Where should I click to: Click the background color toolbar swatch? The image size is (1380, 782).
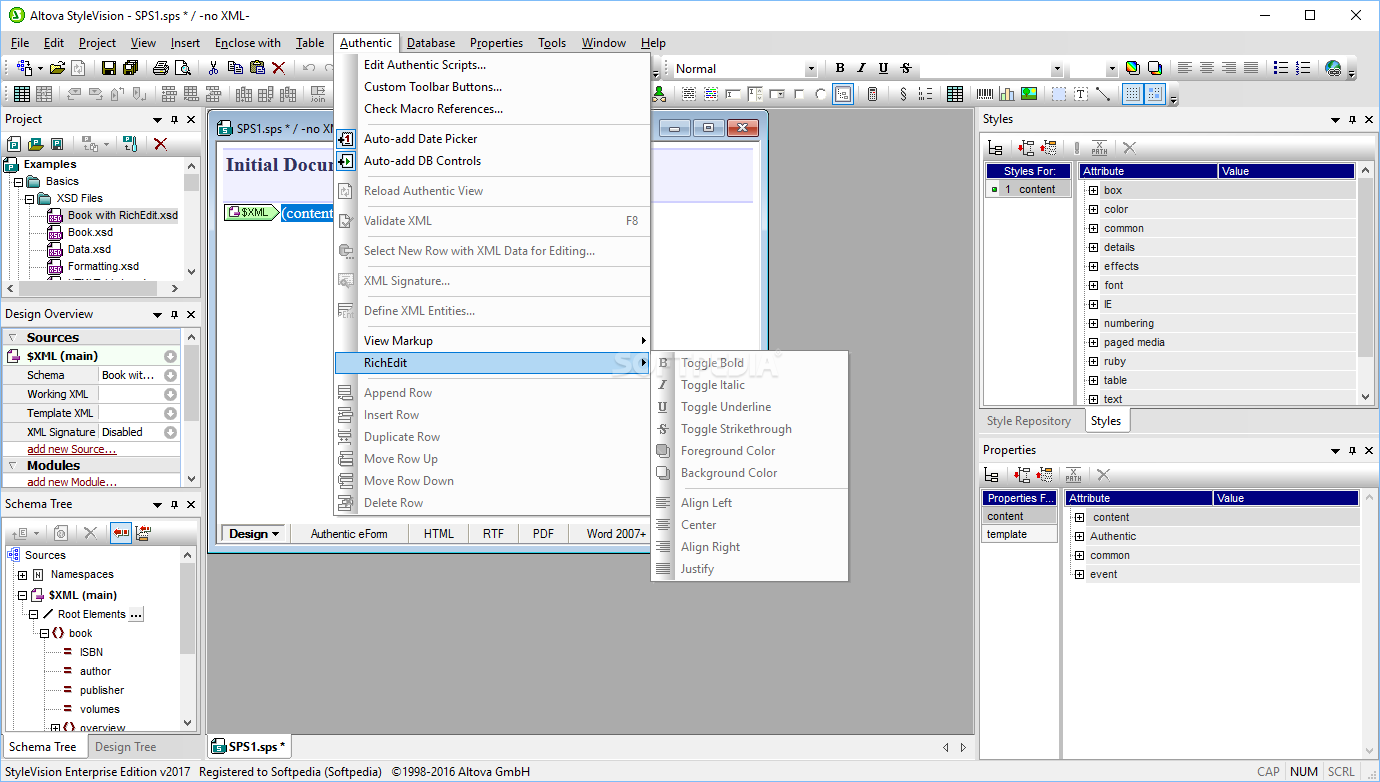pos(1154,68)
